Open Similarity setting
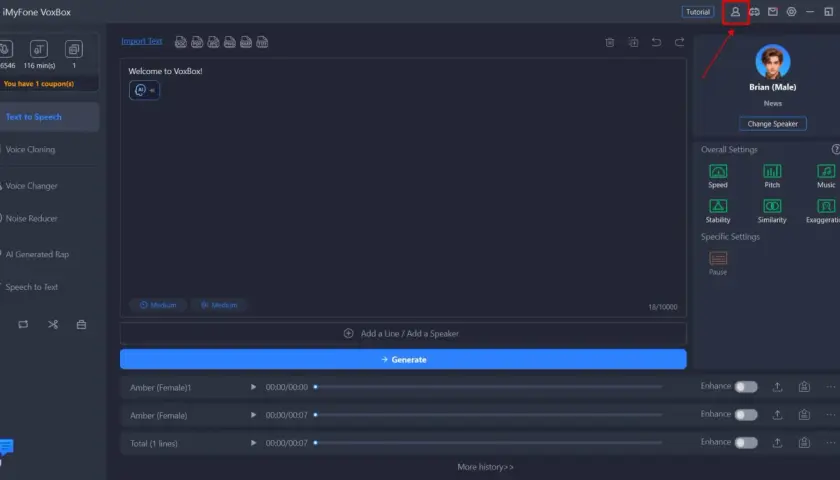The height and width of the screenshot is (480, 840). point(772,211)
